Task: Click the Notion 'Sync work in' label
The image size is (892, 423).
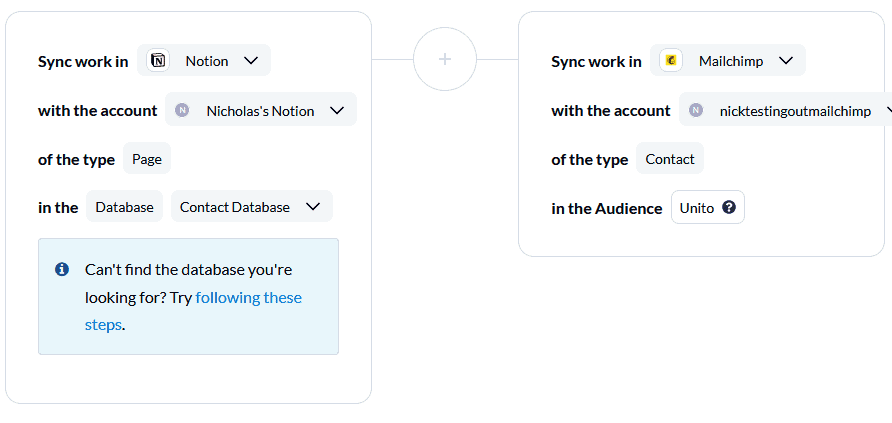Action: pos(83,61)
